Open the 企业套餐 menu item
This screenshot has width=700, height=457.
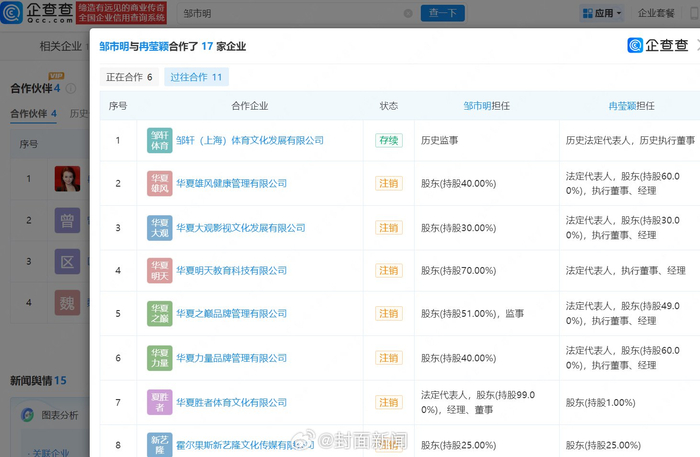656,13
